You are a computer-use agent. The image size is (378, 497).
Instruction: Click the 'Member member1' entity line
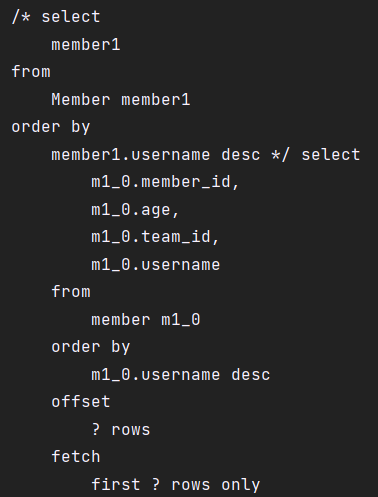(x=121, y=100)
